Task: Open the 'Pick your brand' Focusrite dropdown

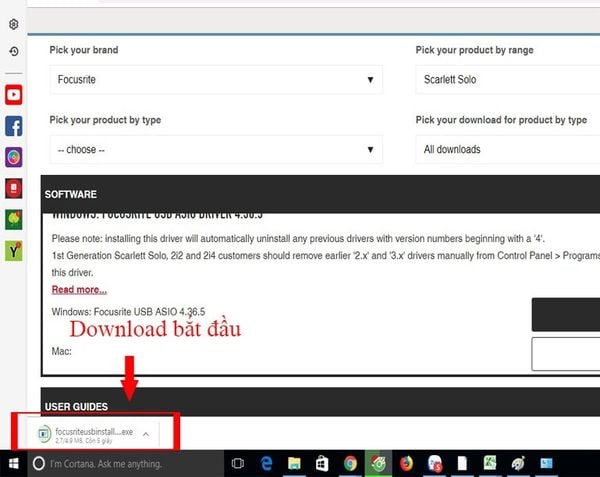Action: pos(216,80)
